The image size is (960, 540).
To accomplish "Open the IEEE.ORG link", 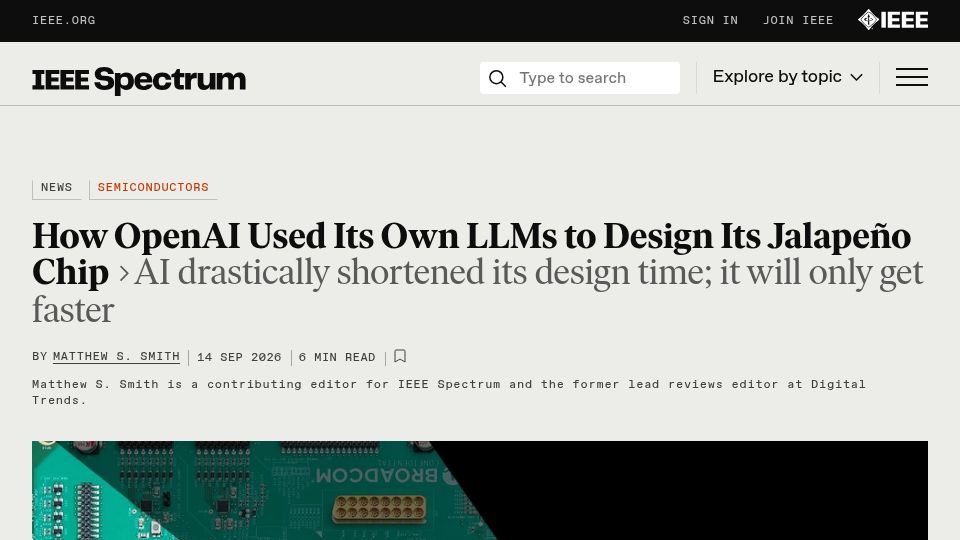I will click(x=64, y=20).
